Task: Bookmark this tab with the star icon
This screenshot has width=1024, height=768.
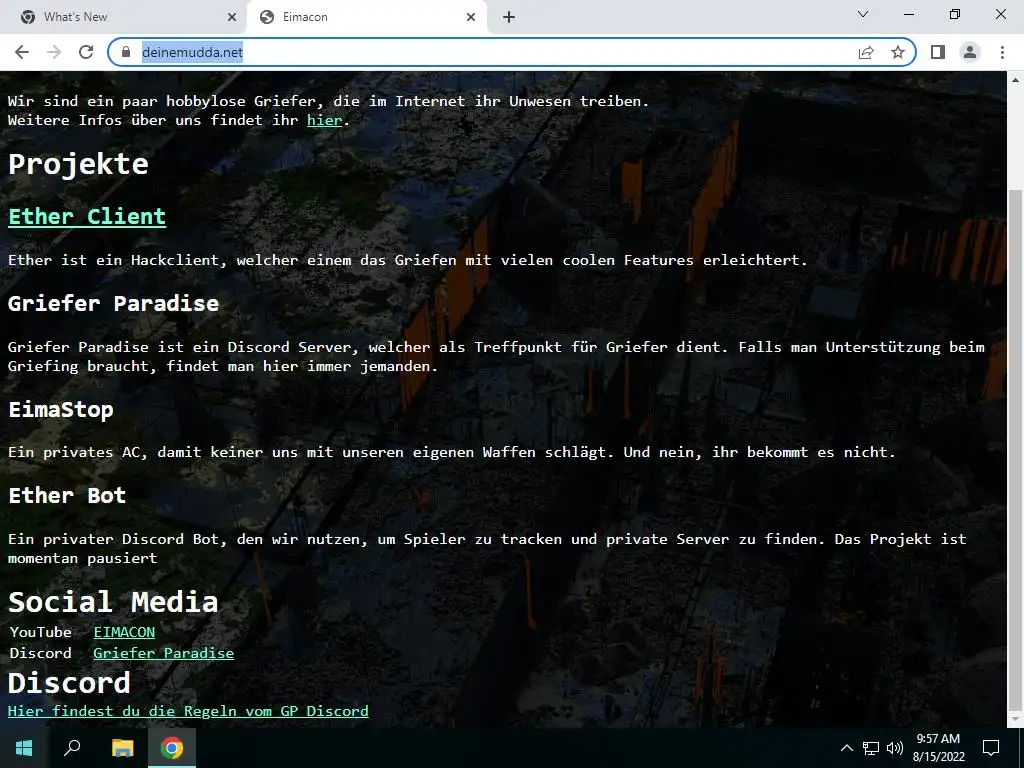Action: 898,52
